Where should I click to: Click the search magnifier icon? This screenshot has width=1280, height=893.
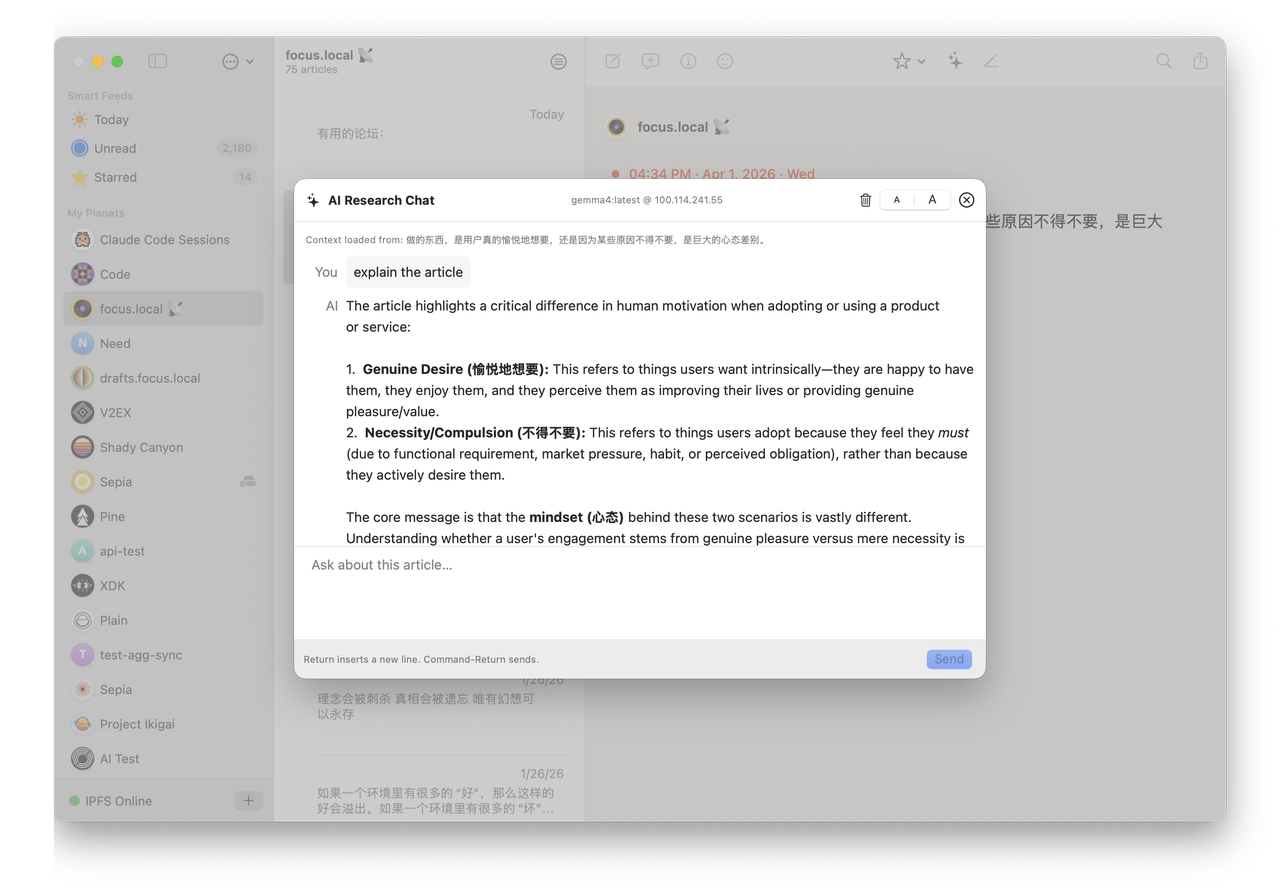tap(1164, 61)
